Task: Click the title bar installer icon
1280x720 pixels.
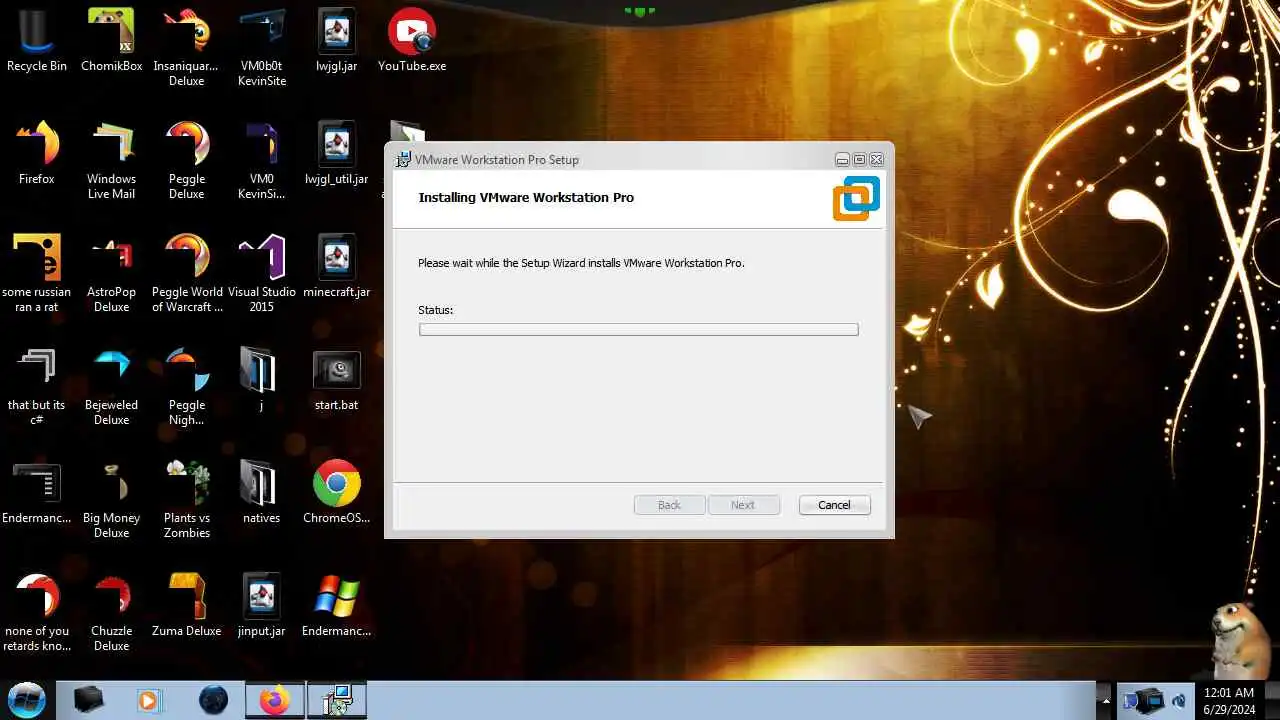Action: coord(403,159)
